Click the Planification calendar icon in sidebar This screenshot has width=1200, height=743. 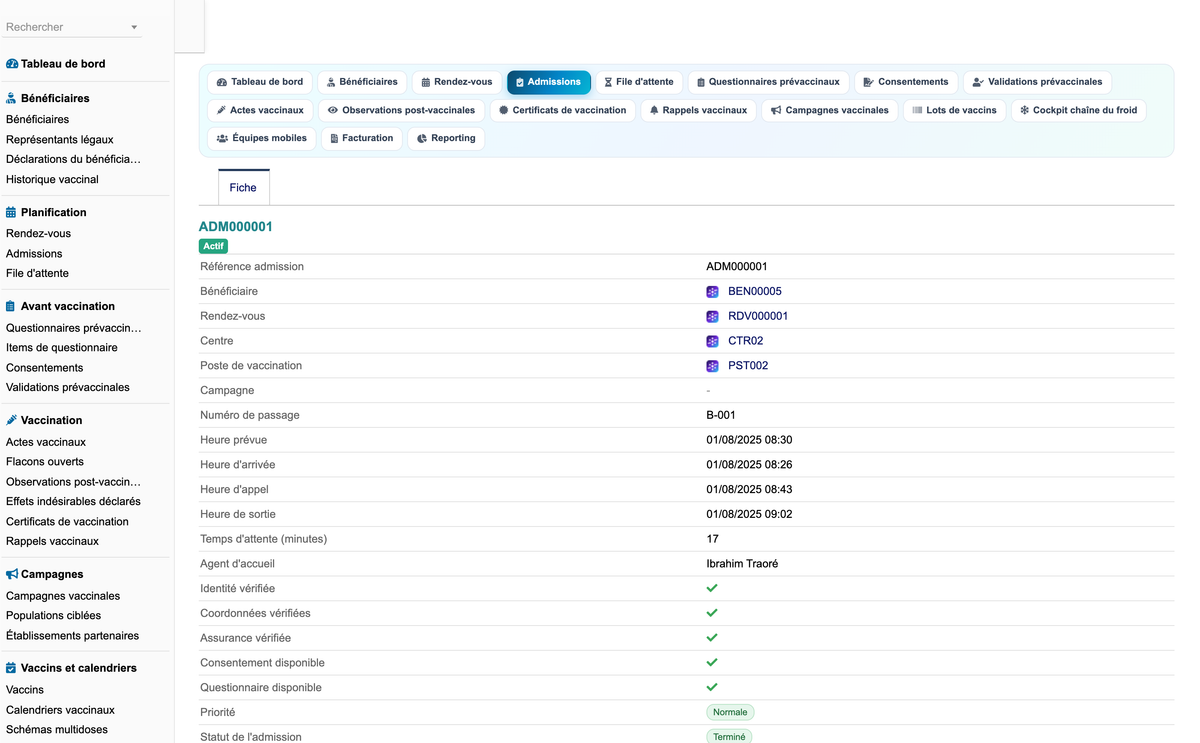pos(11,212)
